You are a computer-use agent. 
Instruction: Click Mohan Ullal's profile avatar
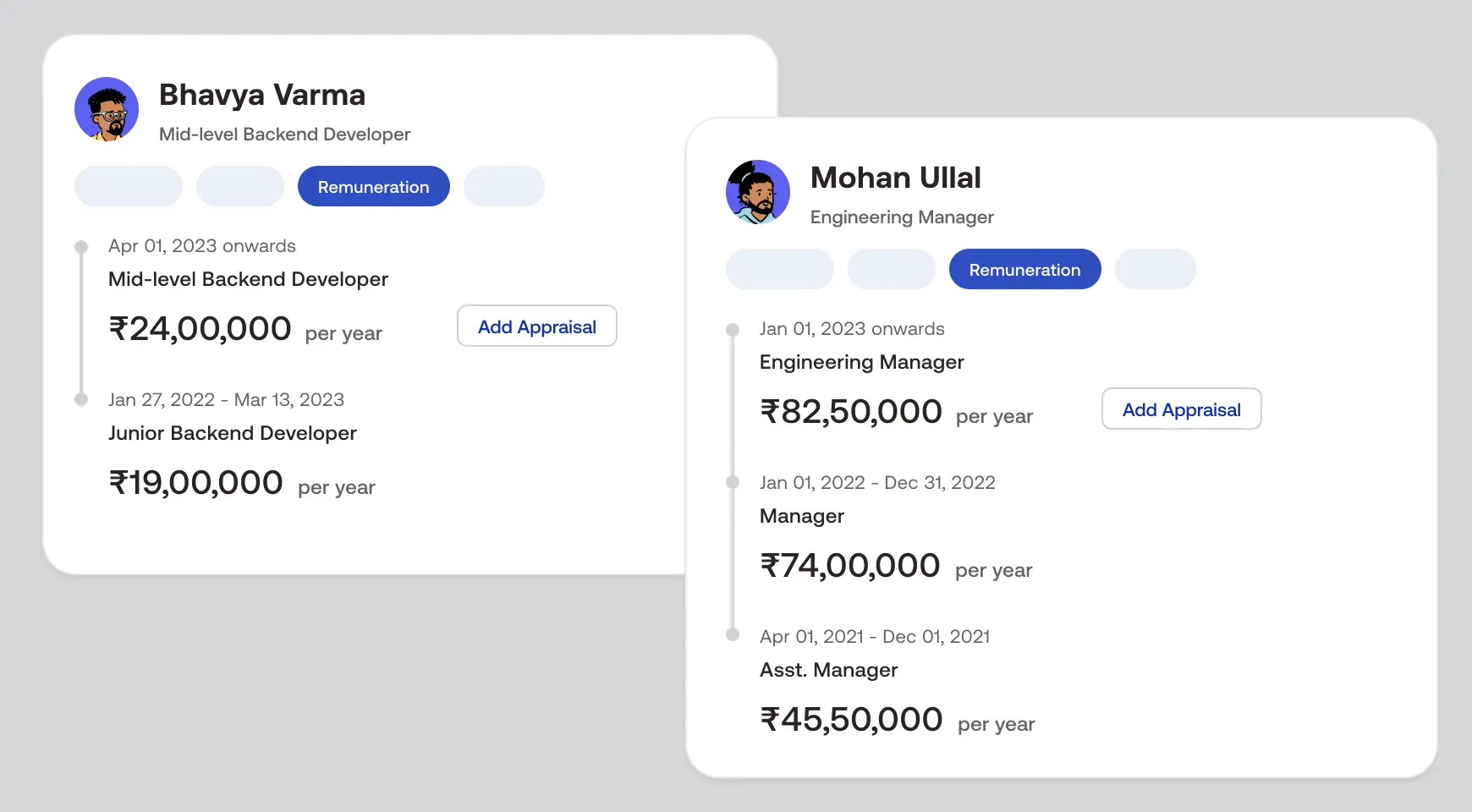[758, 192]
